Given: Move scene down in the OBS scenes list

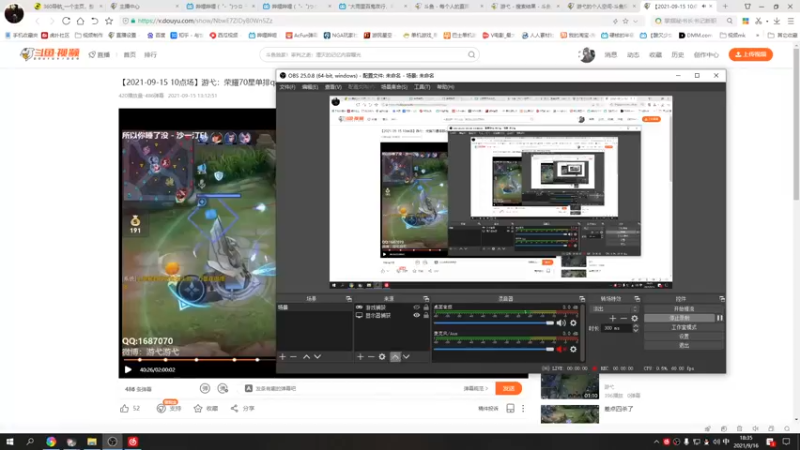Looking at the screenshot, I should tap(317, 357).
